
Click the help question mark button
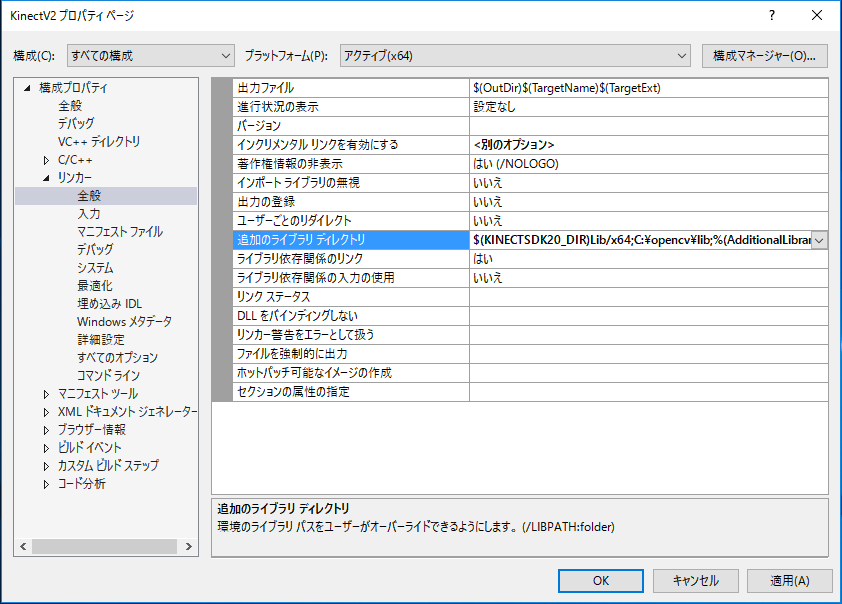click(771, 16)
